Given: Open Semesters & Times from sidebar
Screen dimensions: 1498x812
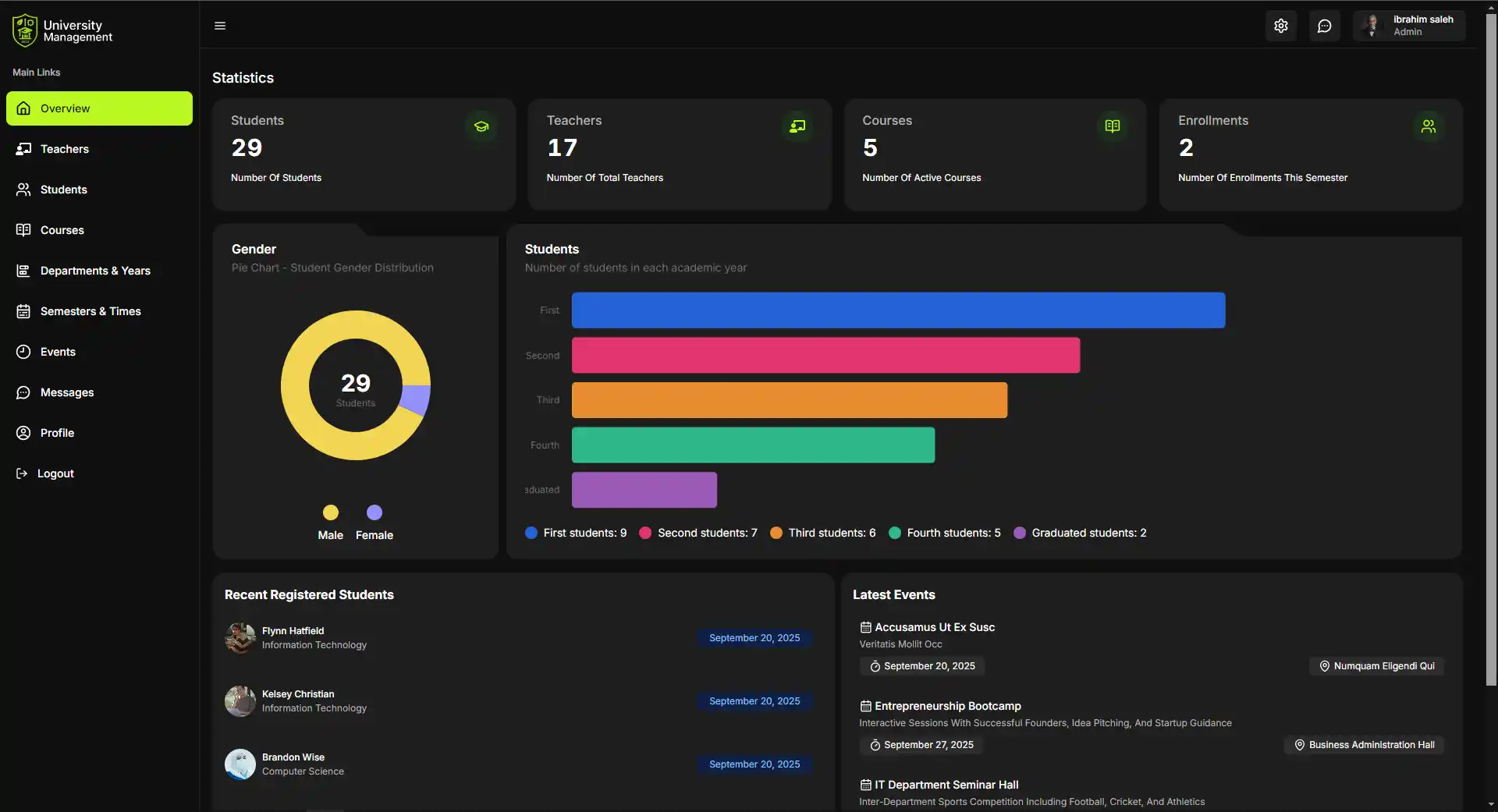Looking at the screenshot, I should pyautogui.click(x=90, y=310).
